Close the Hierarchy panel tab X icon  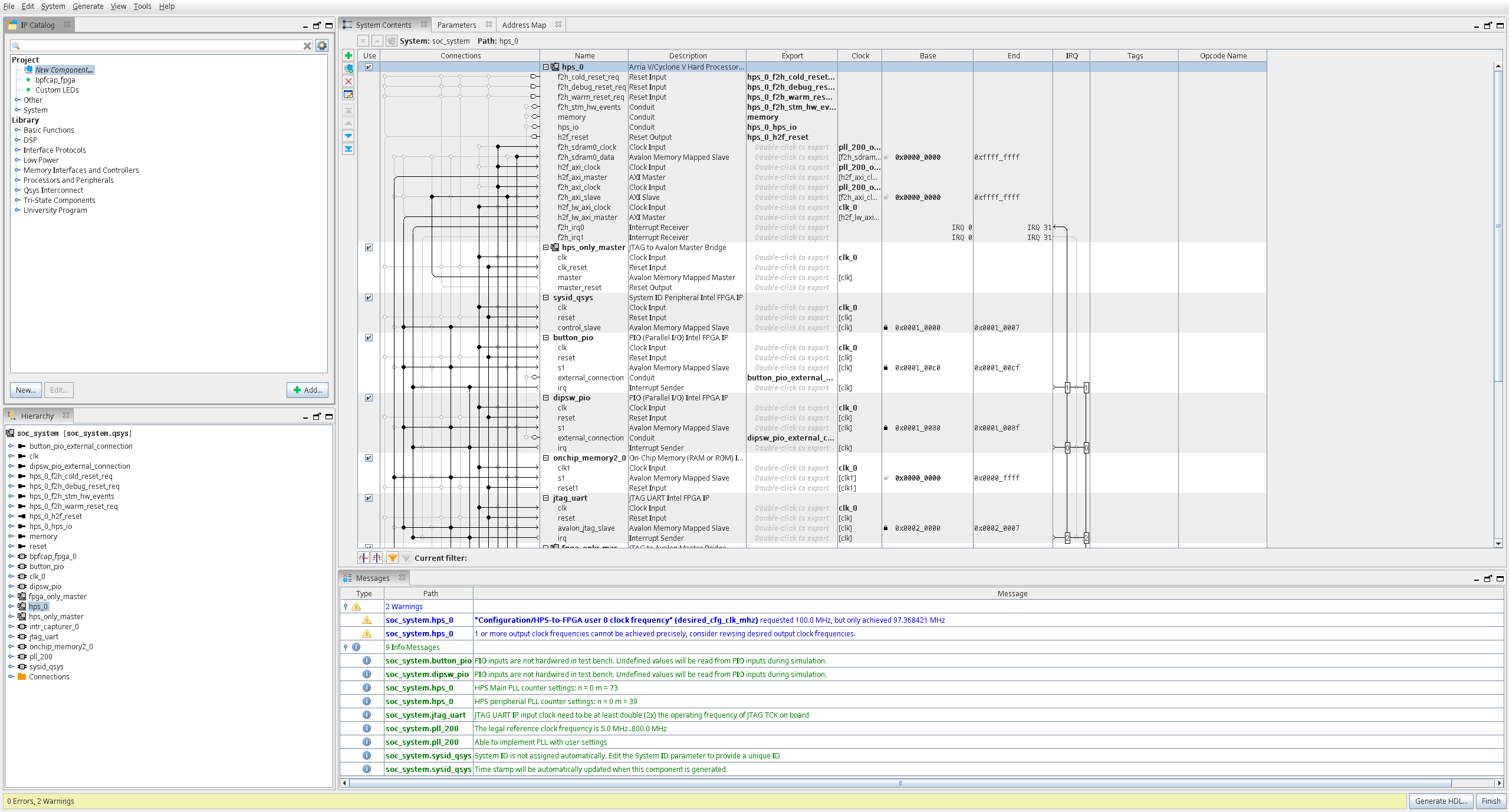point(66,415)
